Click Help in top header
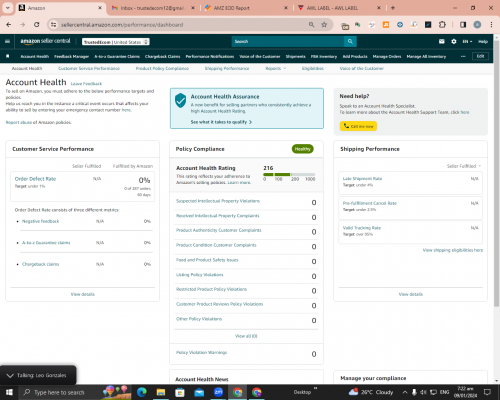 (x=483, y=42)
